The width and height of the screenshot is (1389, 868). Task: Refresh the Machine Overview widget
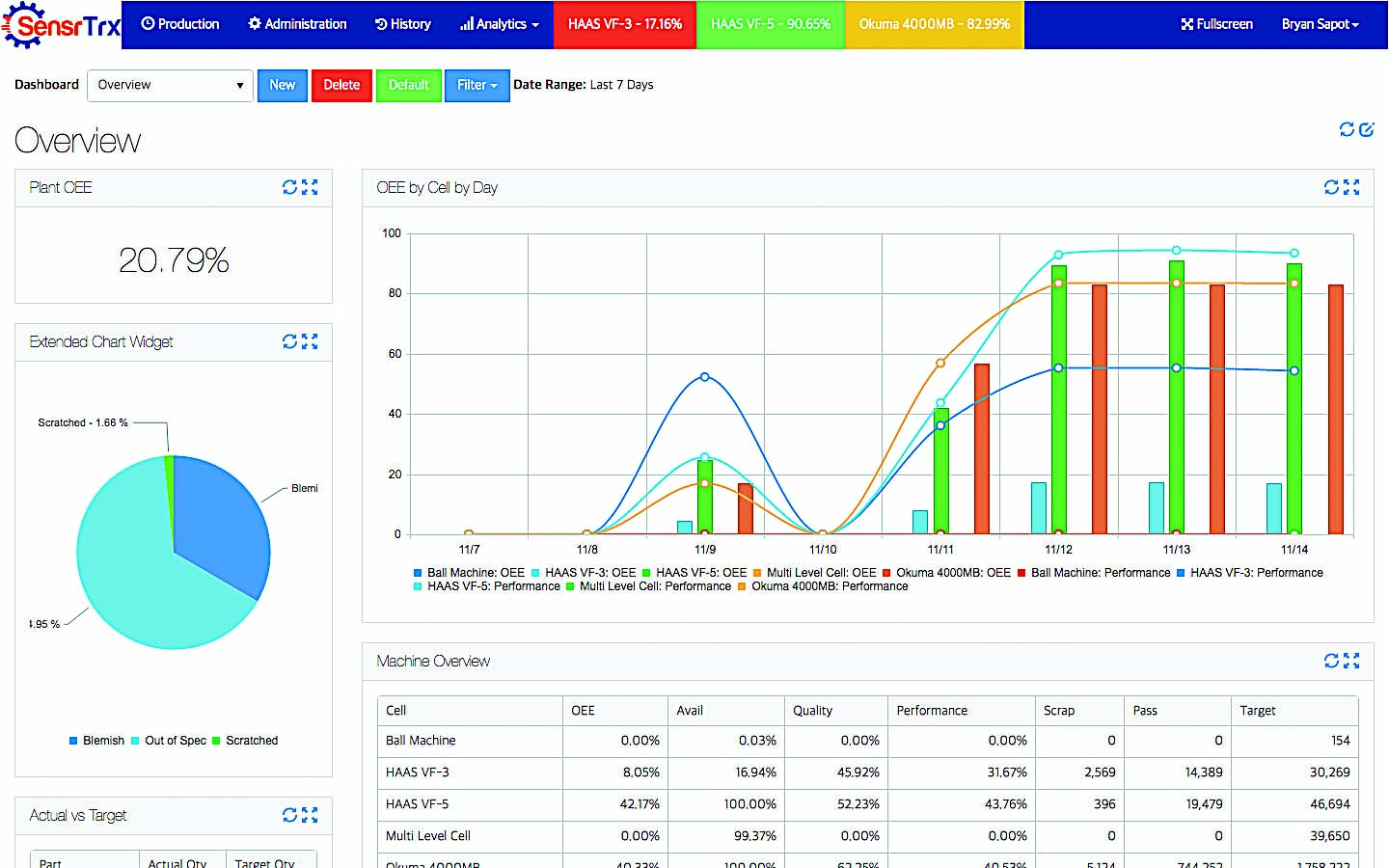(x=1331, y=661)
